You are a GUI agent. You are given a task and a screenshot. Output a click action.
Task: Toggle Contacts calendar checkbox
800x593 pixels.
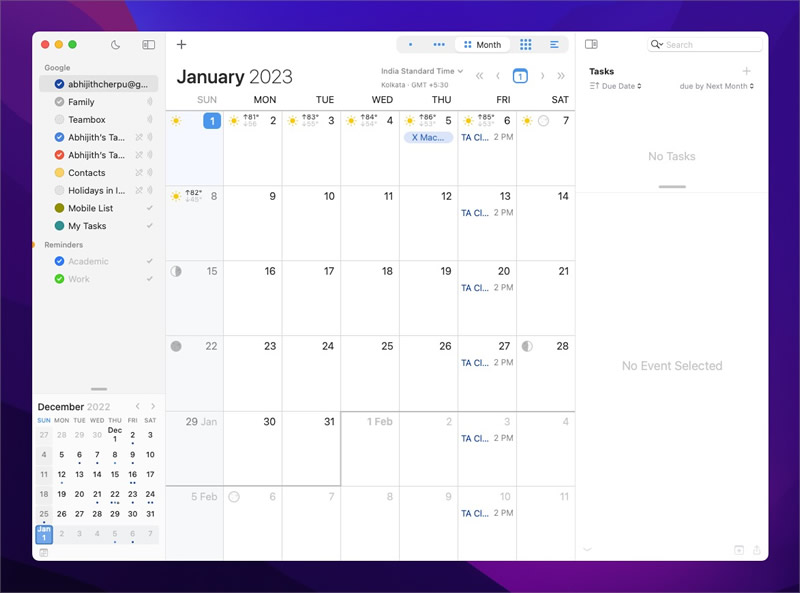click(59, 172)
